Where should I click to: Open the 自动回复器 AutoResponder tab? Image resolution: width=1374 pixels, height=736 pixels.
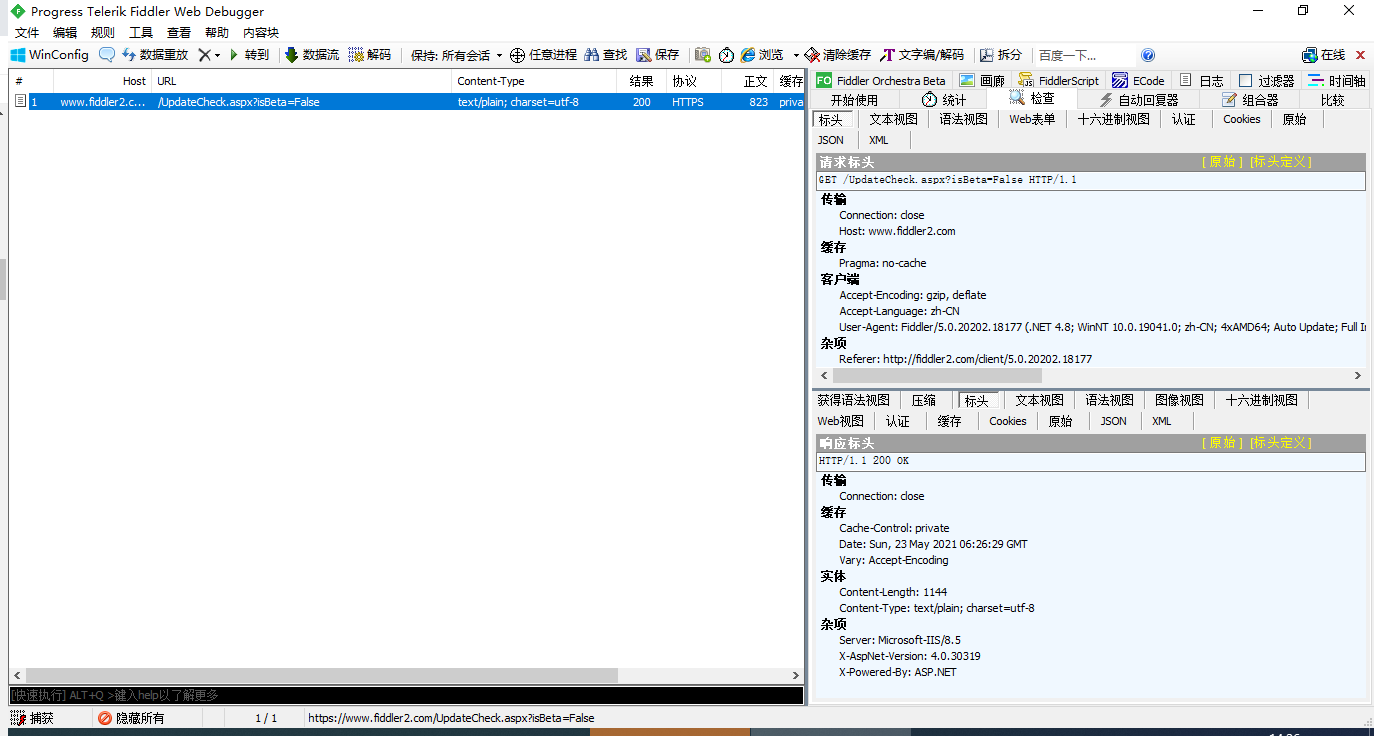pos(1138,99)
